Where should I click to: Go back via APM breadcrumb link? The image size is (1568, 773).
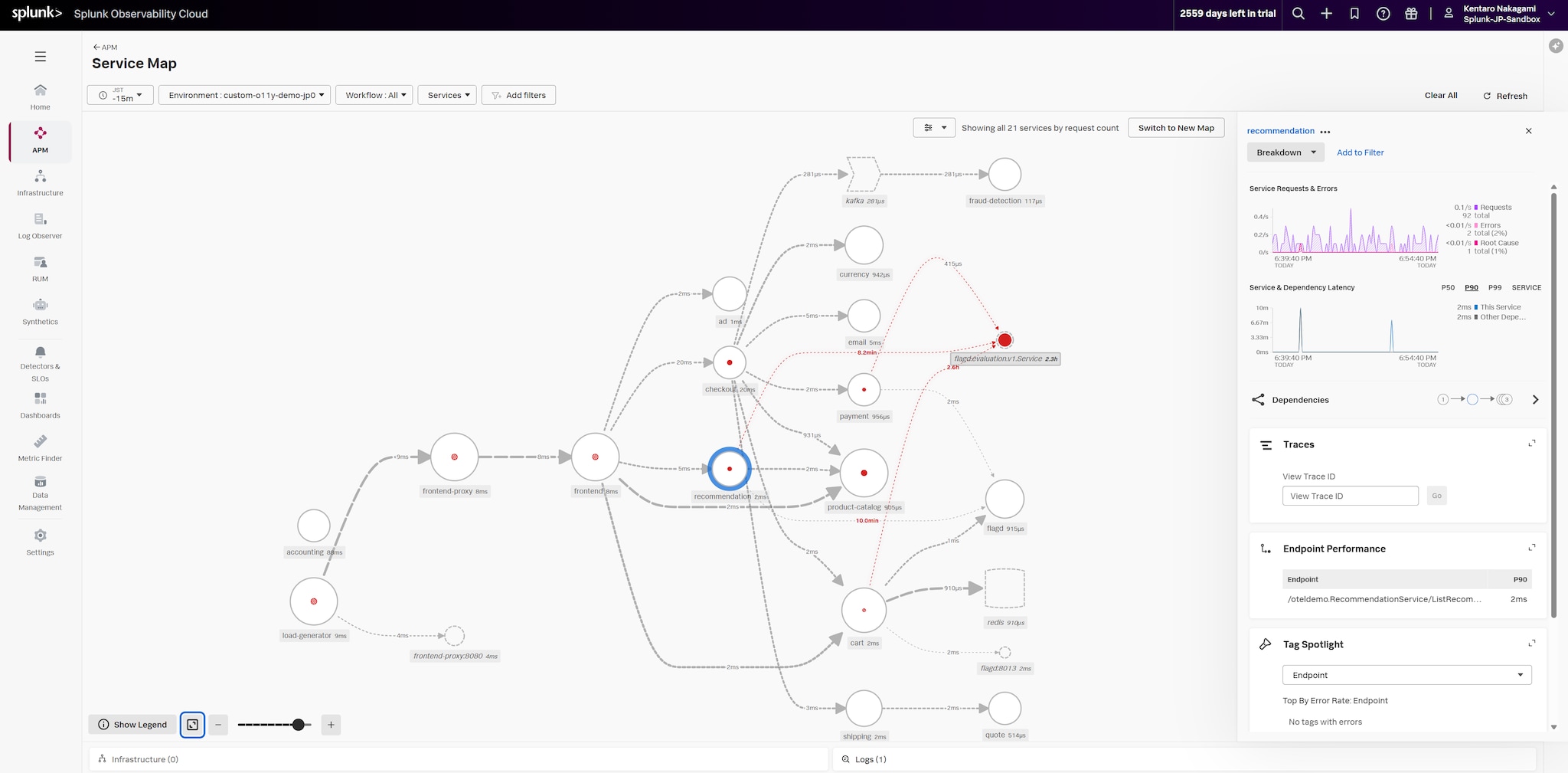(105, 47)
